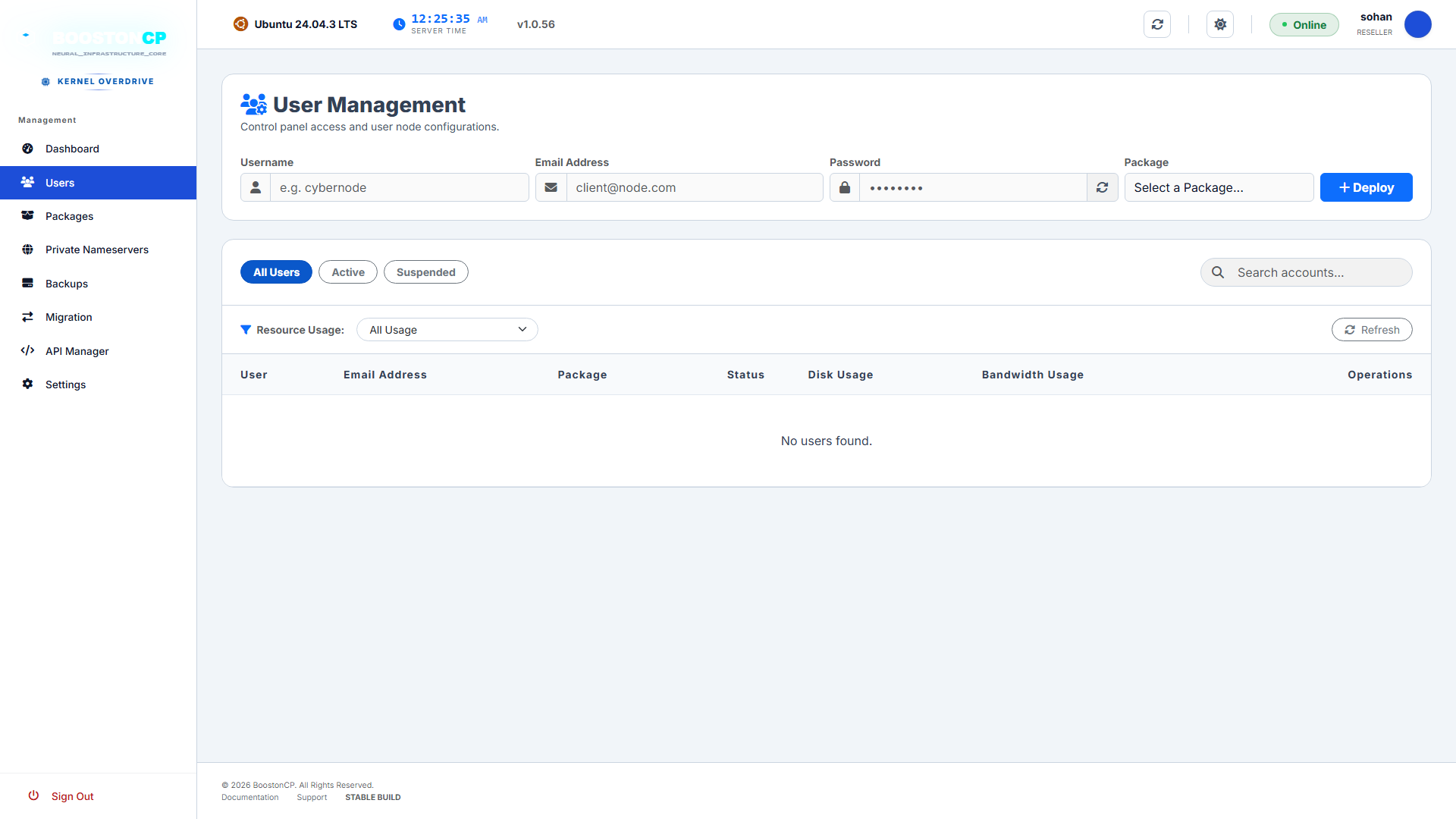The width and height of the screenshot is (1456, 819).
Task: Focus the Password input field
Action: (973, 187)
